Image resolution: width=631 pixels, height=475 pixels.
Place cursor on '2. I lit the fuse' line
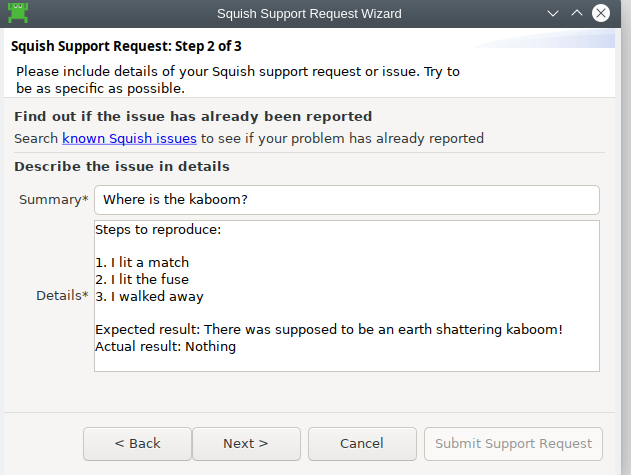pos(142,279)
